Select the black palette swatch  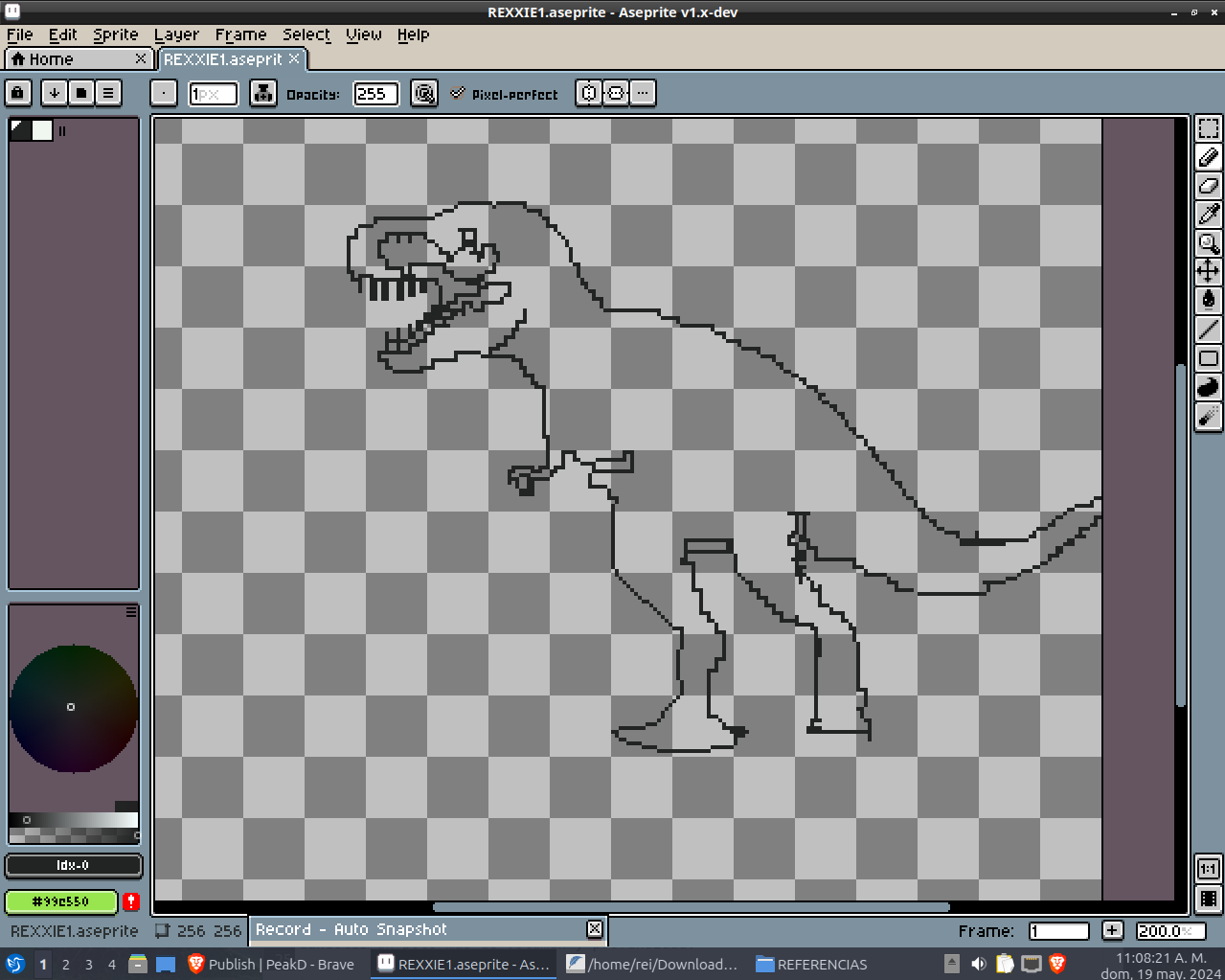click(20, 130)
